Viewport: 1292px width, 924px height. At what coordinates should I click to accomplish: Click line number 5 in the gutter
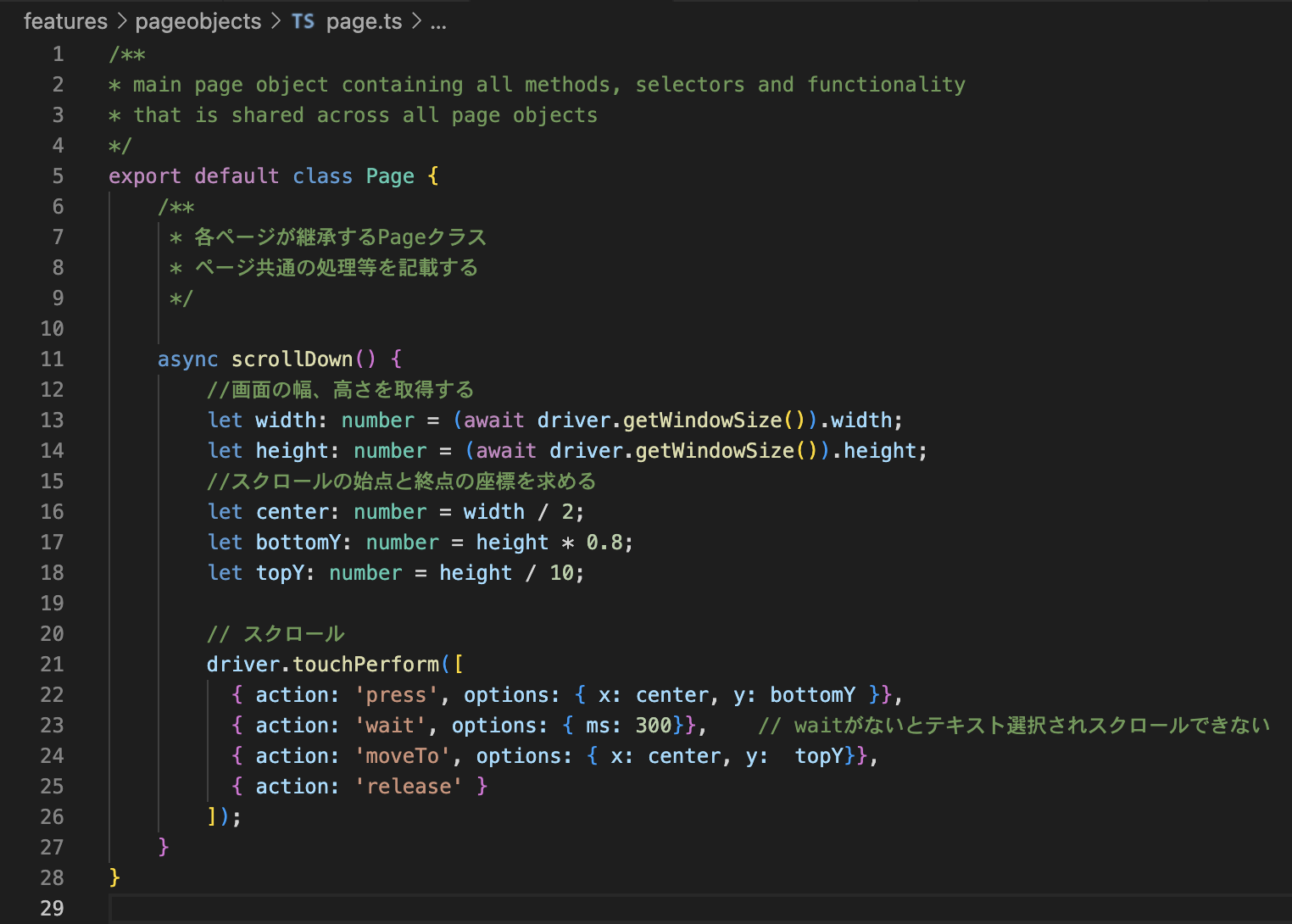(x=58, y=176)
